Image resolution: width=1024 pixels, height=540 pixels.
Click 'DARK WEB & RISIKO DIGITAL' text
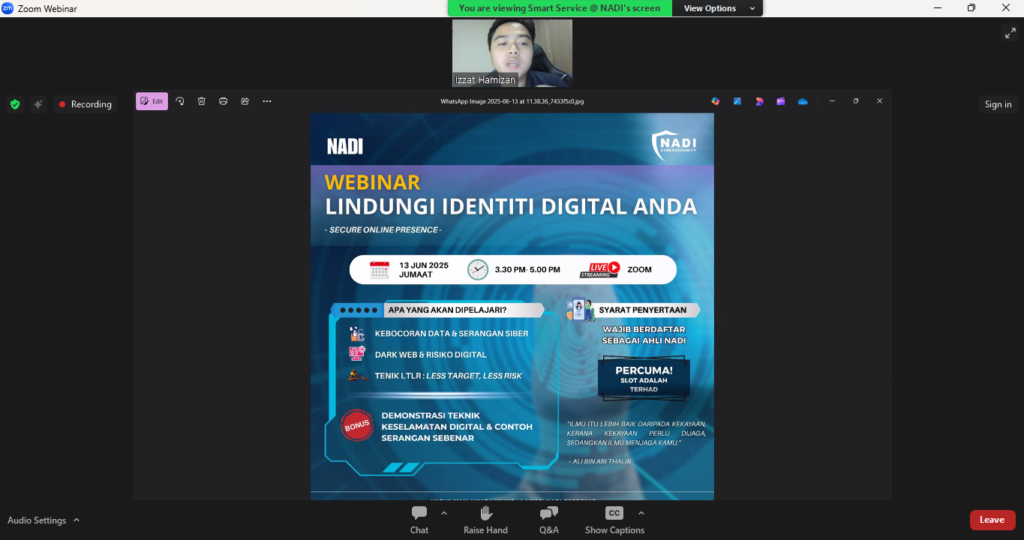[430, 355]
